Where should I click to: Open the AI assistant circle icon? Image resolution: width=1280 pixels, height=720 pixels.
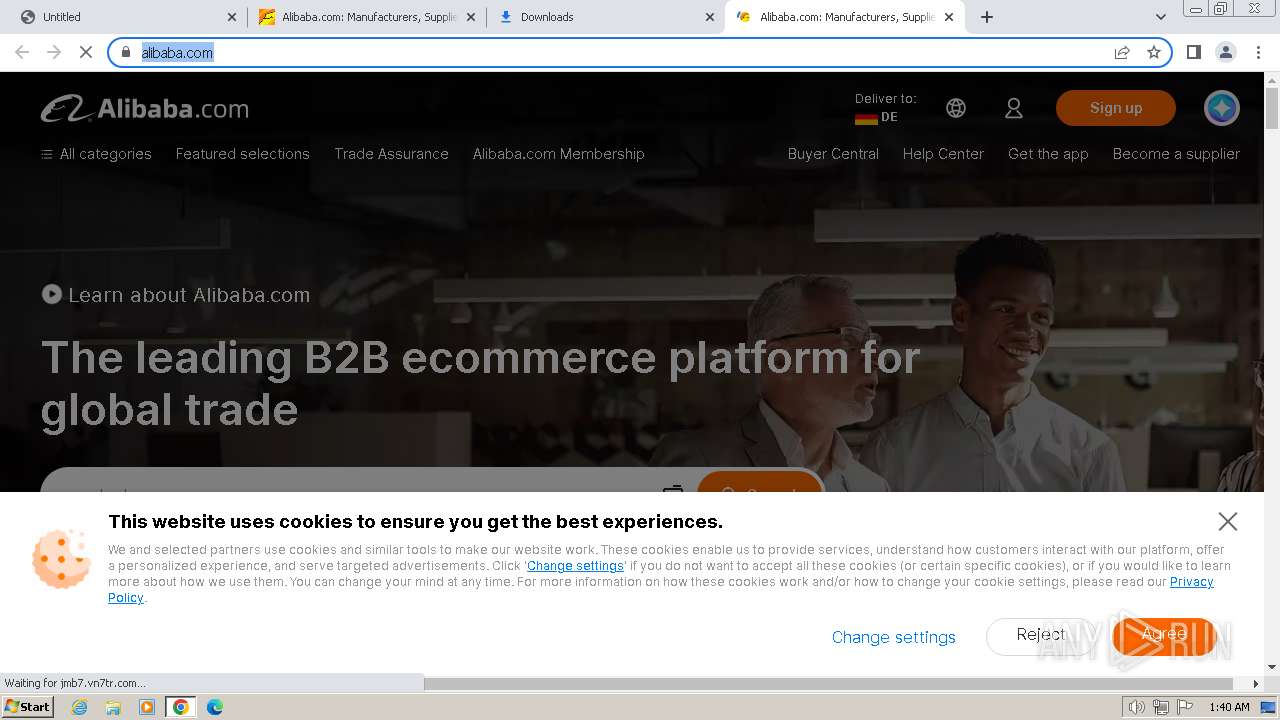pyautogui.click(x=1221, y=108)
